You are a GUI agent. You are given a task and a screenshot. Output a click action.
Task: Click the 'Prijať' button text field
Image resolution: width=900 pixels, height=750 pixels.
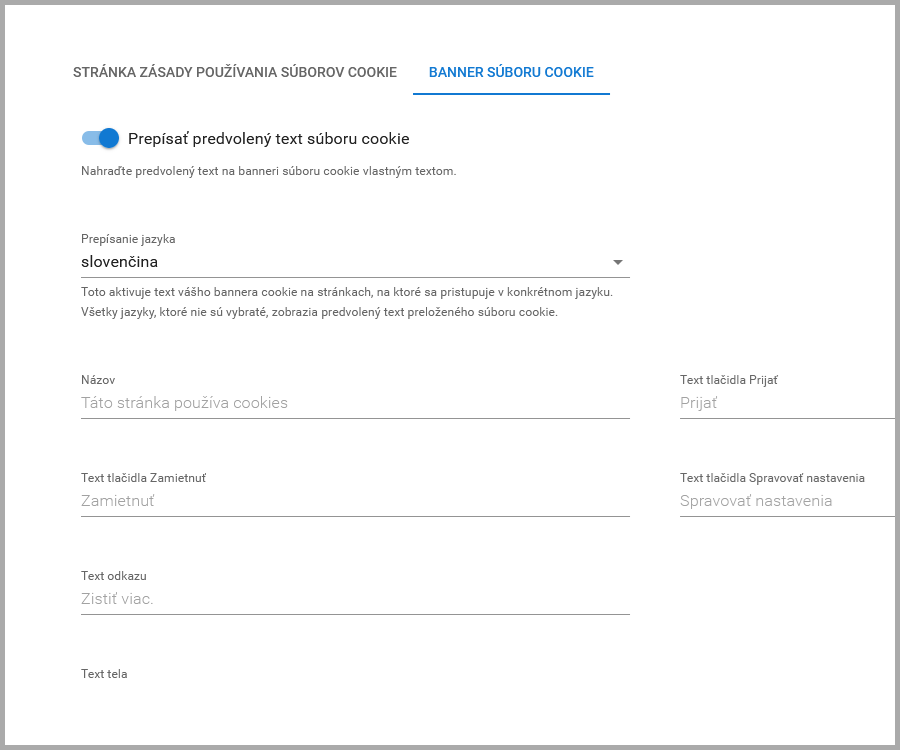[x=786, y=403]
